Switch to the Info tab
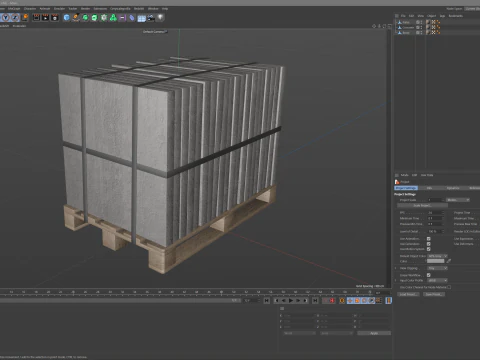The height and width of the screenshot is (360, 480). [x=429, y=188]
